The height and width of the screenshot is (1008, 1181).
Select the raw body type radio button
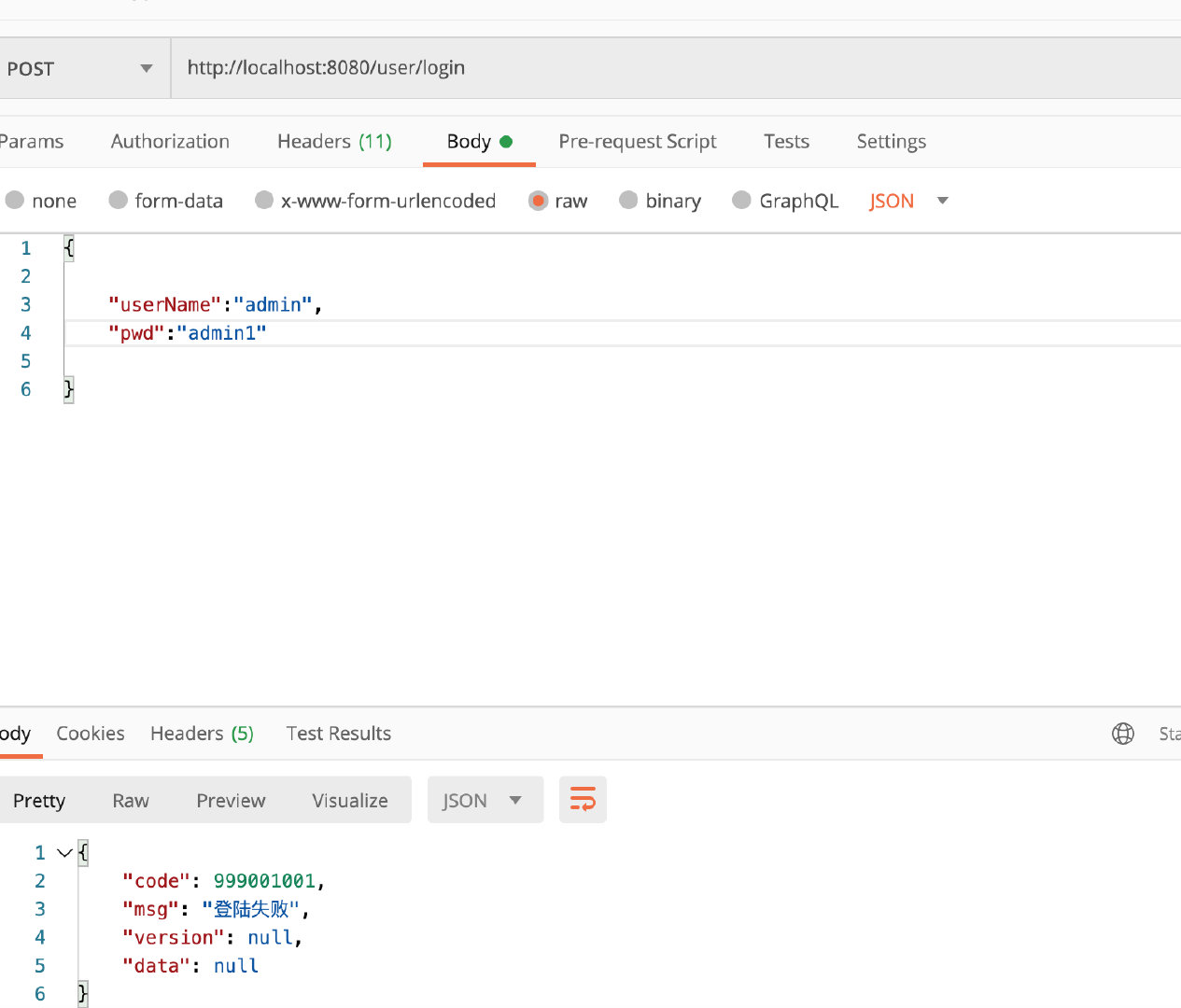click(539, 201)
